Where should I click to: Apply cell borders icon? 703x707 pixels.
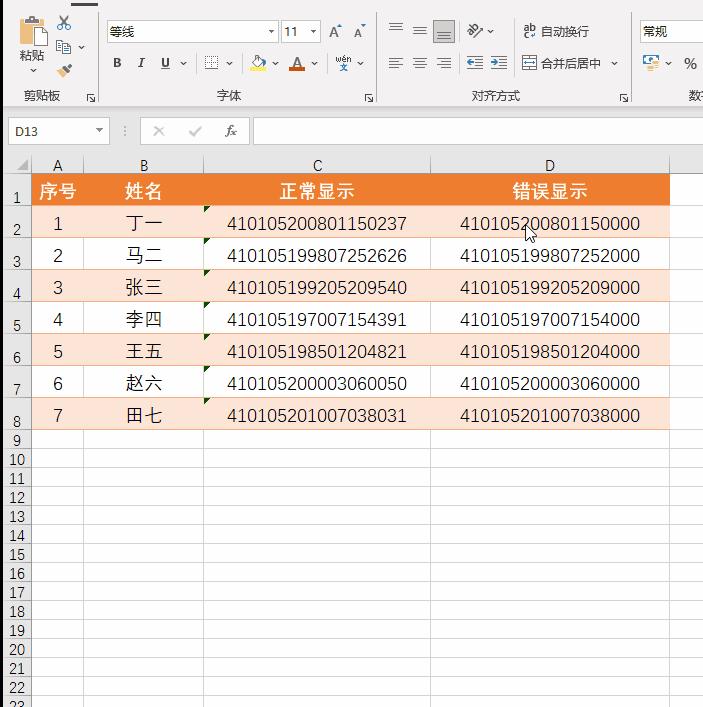coord(211,63)
